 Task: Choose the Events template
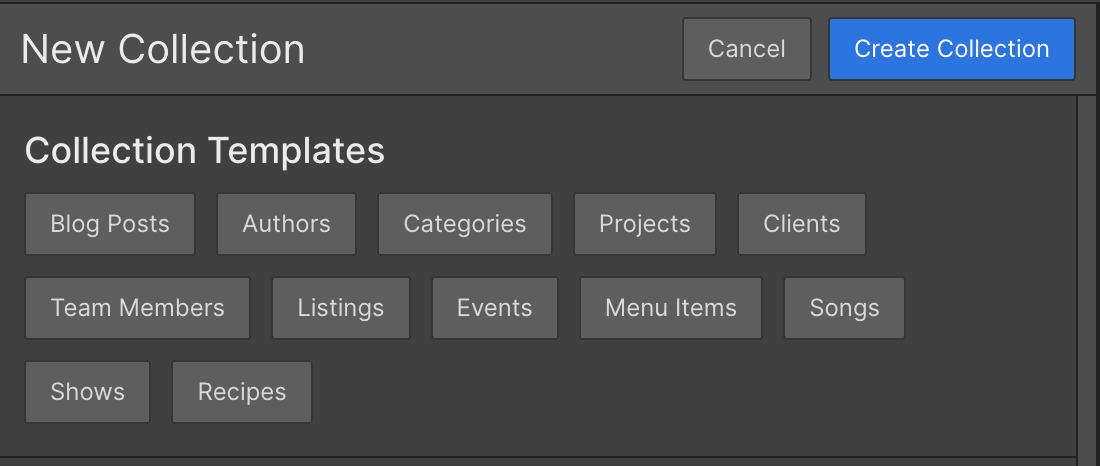click(x=495, y=308)
